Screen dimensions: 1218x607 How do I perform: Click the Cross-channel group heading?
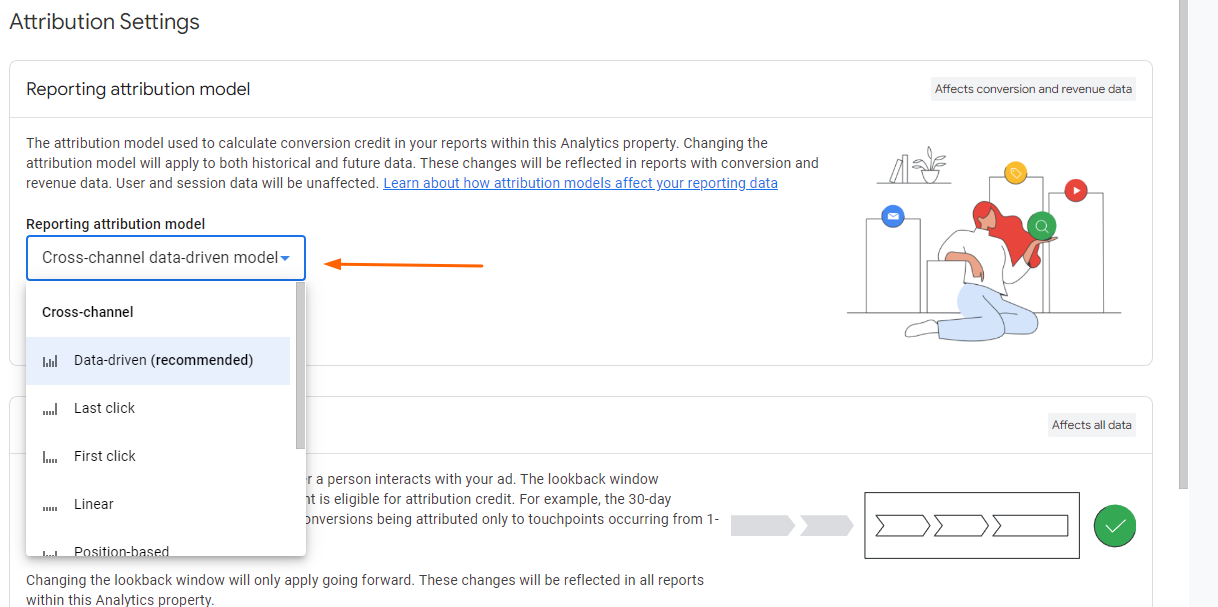click(88, 312)
